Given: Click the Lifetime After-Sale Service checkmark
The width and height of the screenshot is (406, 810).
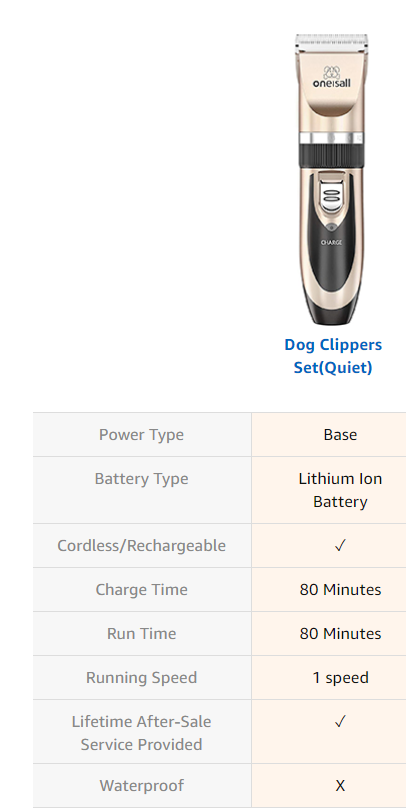Looking at the screenshot, I should (x=340, y=721).
